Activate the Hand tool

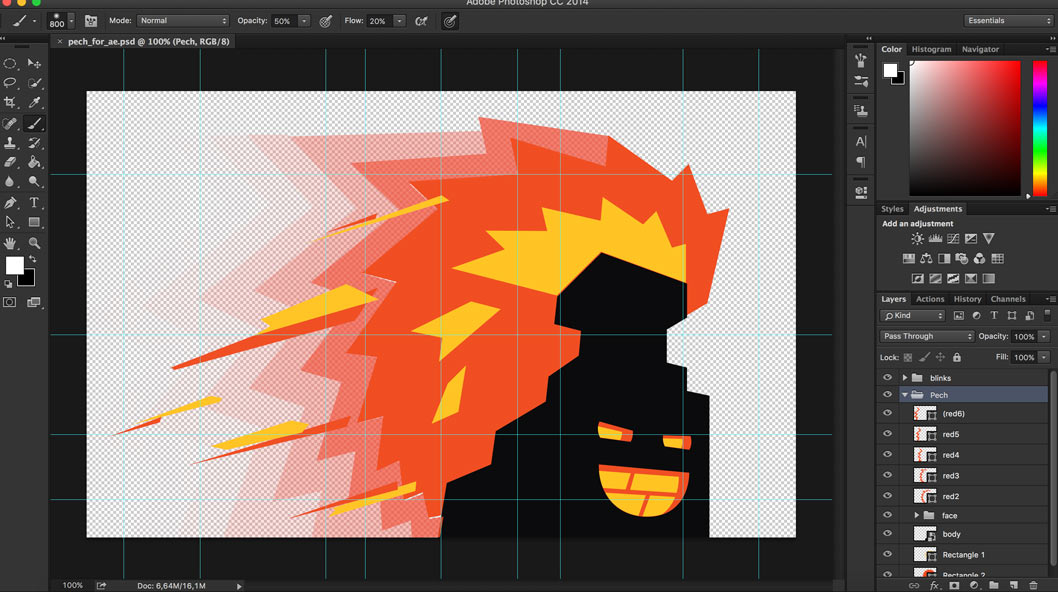(x=10, y=243)
